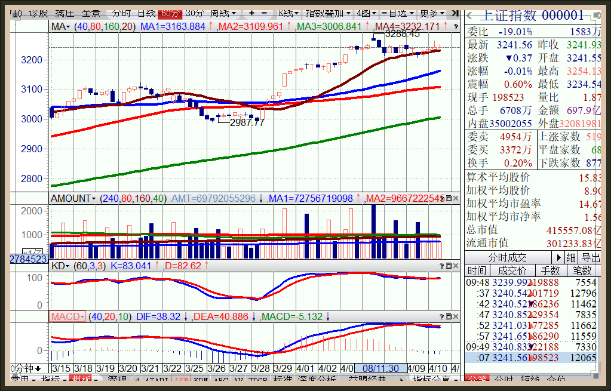Click the MA3=3006.841 value
Viewport: 611px width, 391px height.
pos(328,27)
